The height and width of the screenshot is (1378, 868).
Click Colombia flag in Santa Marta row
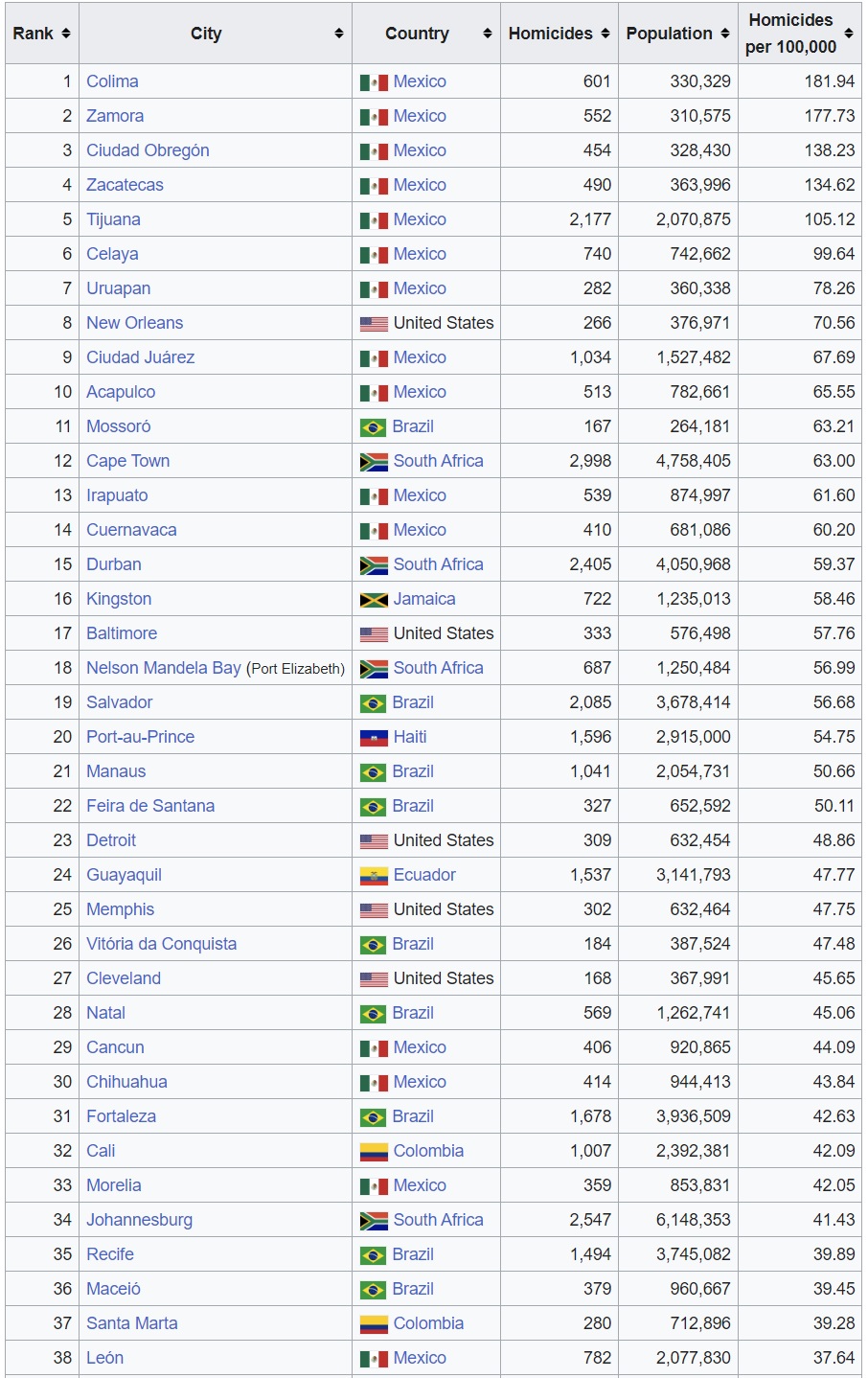(x=374, y=1324)
